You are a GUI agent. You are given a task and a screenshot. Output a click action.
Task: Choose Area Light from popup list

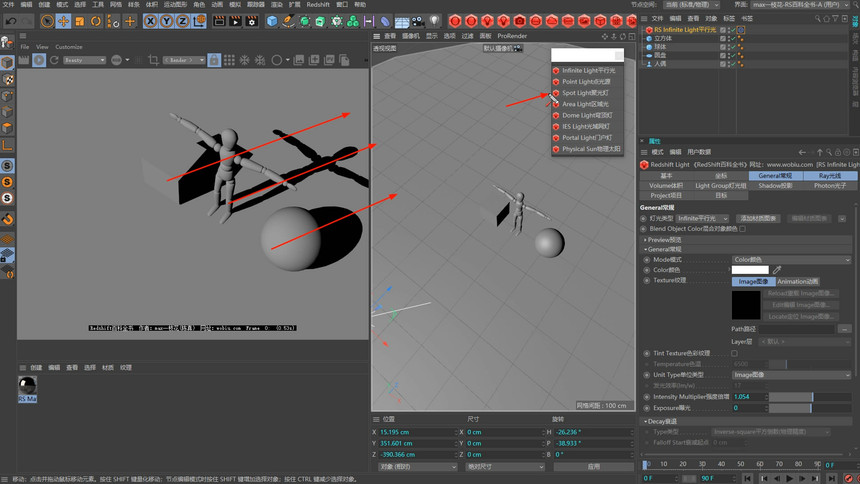pyautogui.click(x=587, y=104)
